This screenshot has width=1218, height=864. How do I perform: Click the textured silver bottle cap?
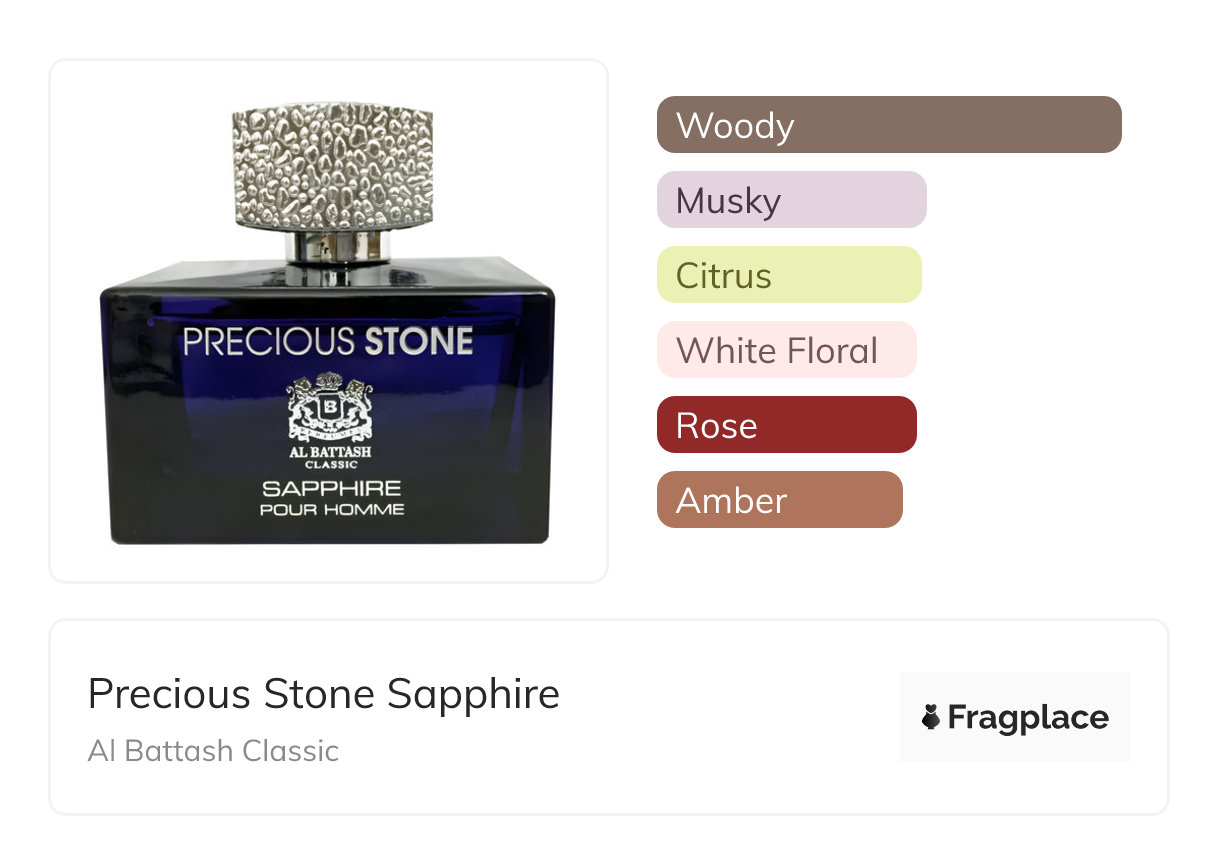(332, 165)
